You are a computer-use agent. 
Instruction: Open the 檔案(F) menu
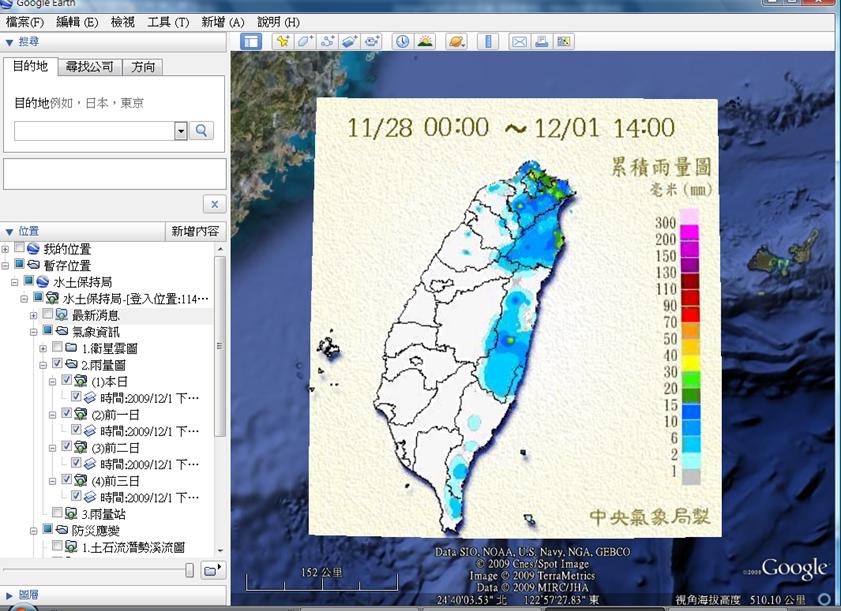(25, 22)
